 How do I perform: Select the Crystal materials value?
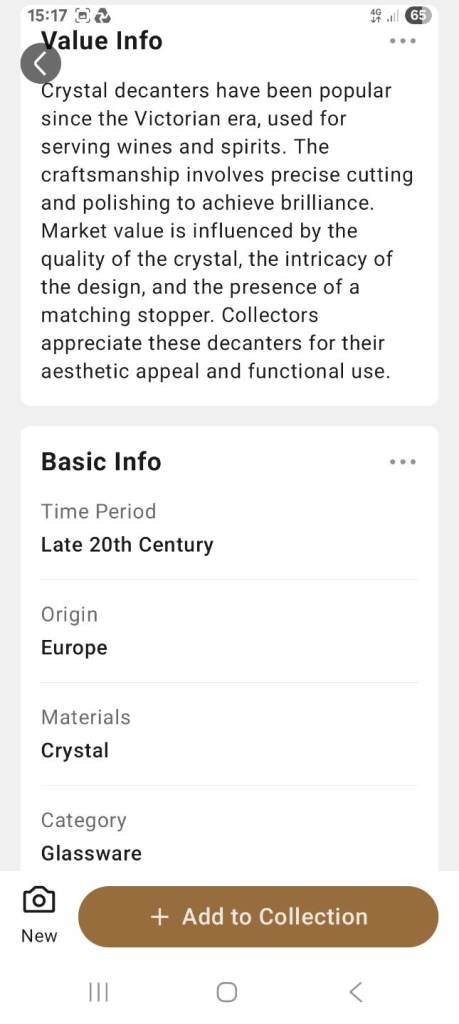click(75, 751)
